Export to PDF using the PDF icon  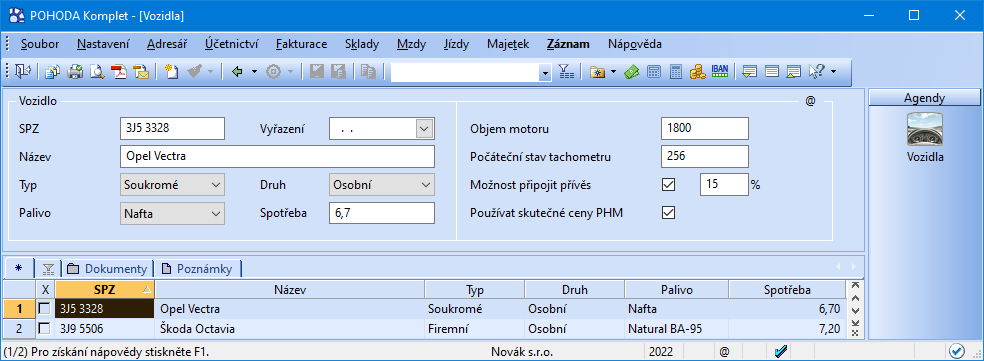(x=119, y=72)
